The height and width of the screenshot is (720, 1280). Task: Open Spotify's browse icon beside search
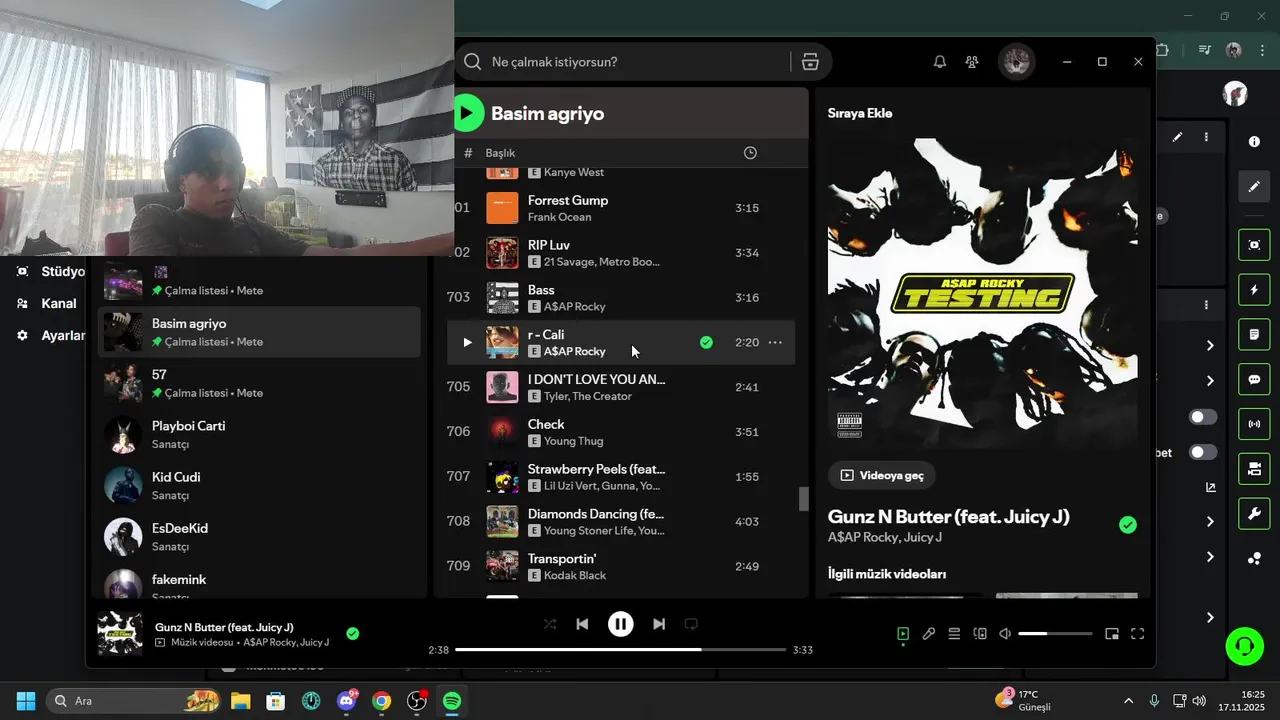[810, 62]
